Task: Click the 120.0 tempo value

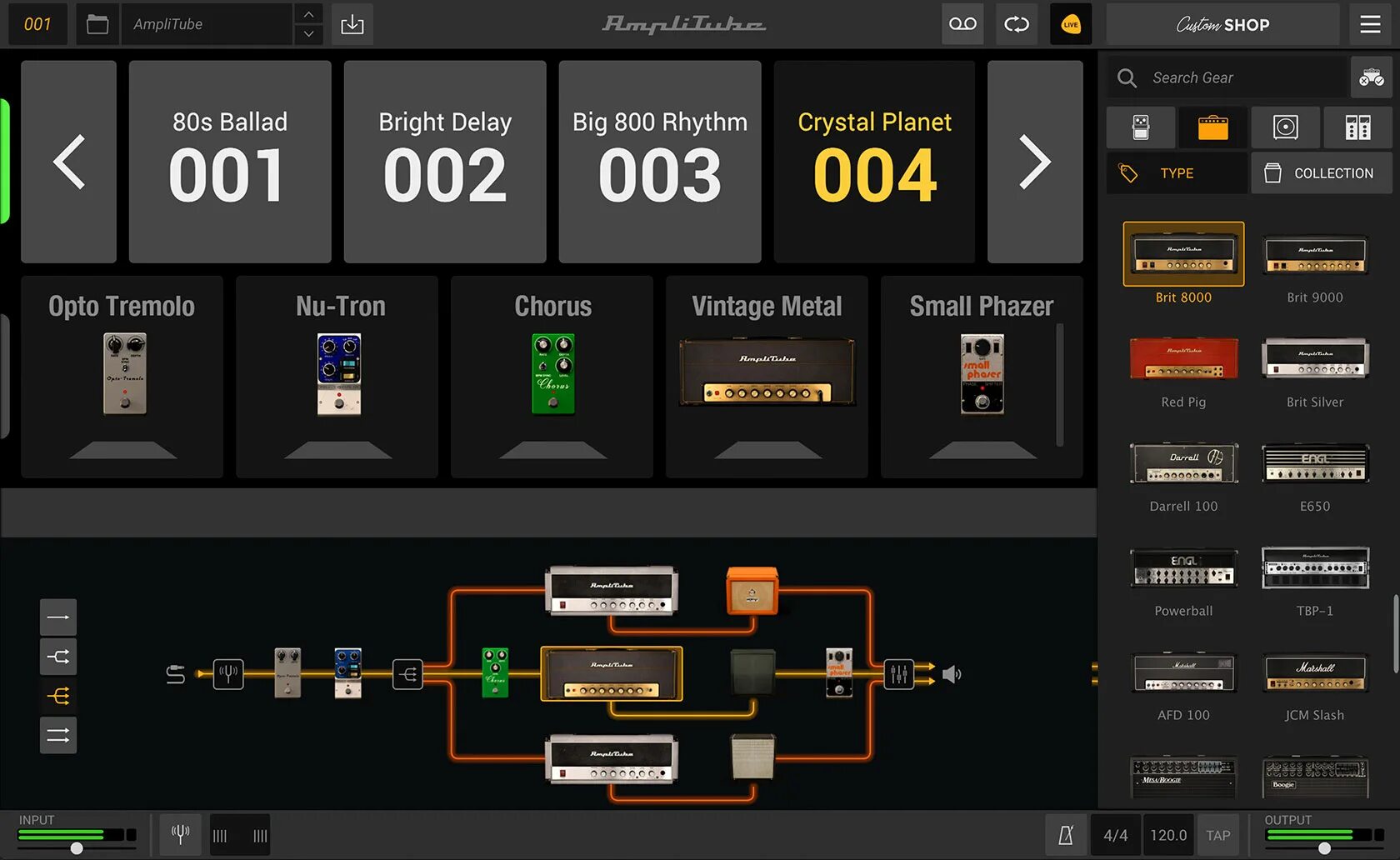Action: 1168,835
